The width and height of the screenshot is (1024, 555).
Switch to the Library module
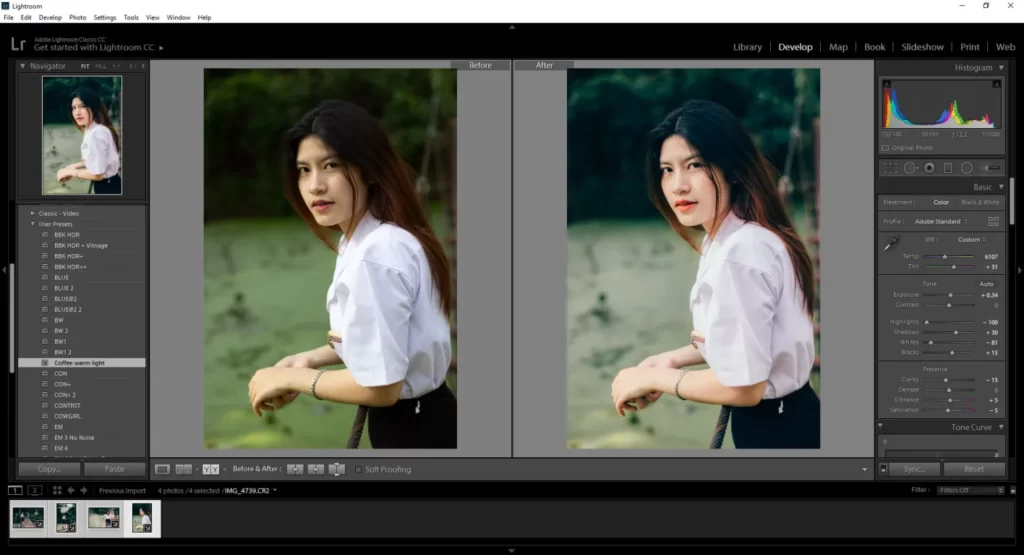(747, 47)
